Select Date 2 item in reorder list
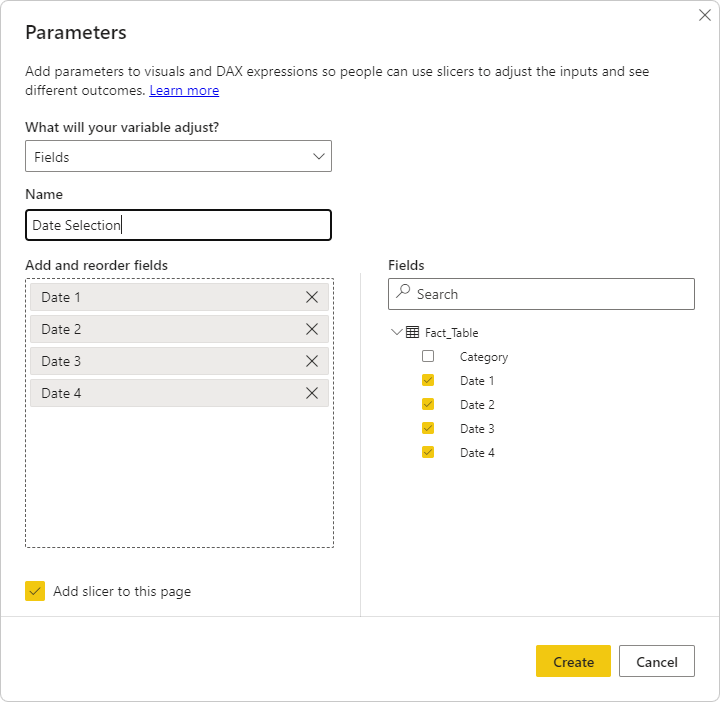Screen dimensions: 720x702 [x=160, y=329]
